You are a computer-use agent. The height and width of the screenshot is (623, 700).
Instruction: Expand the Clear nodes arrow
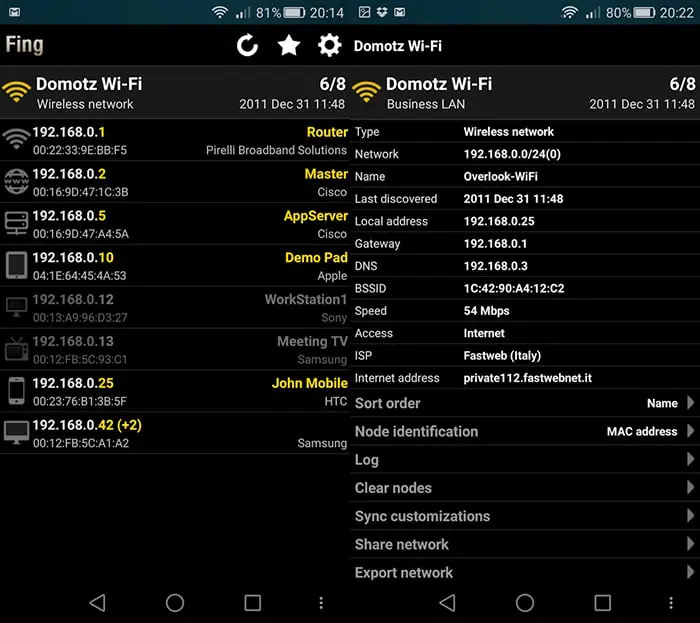(x=690, y=487)
